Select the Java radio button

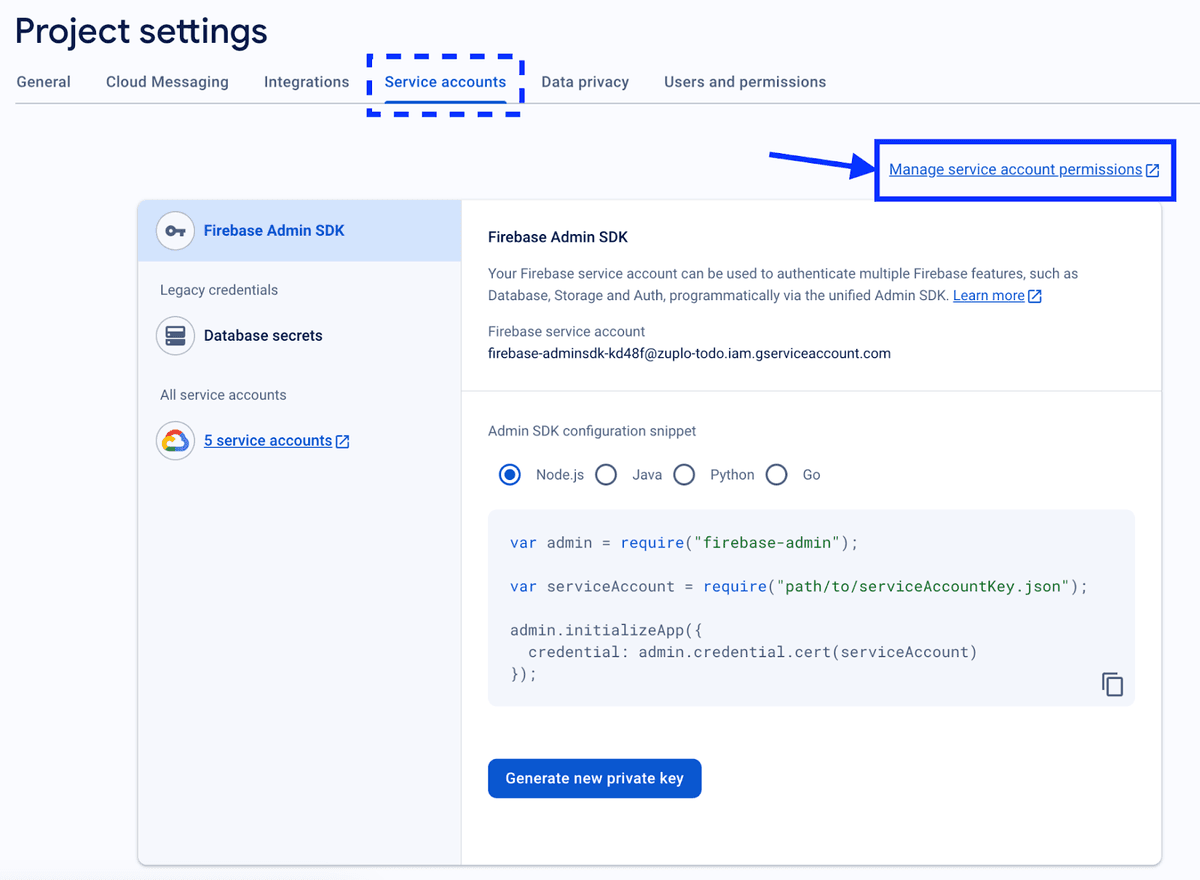click(x=605, y=474)
